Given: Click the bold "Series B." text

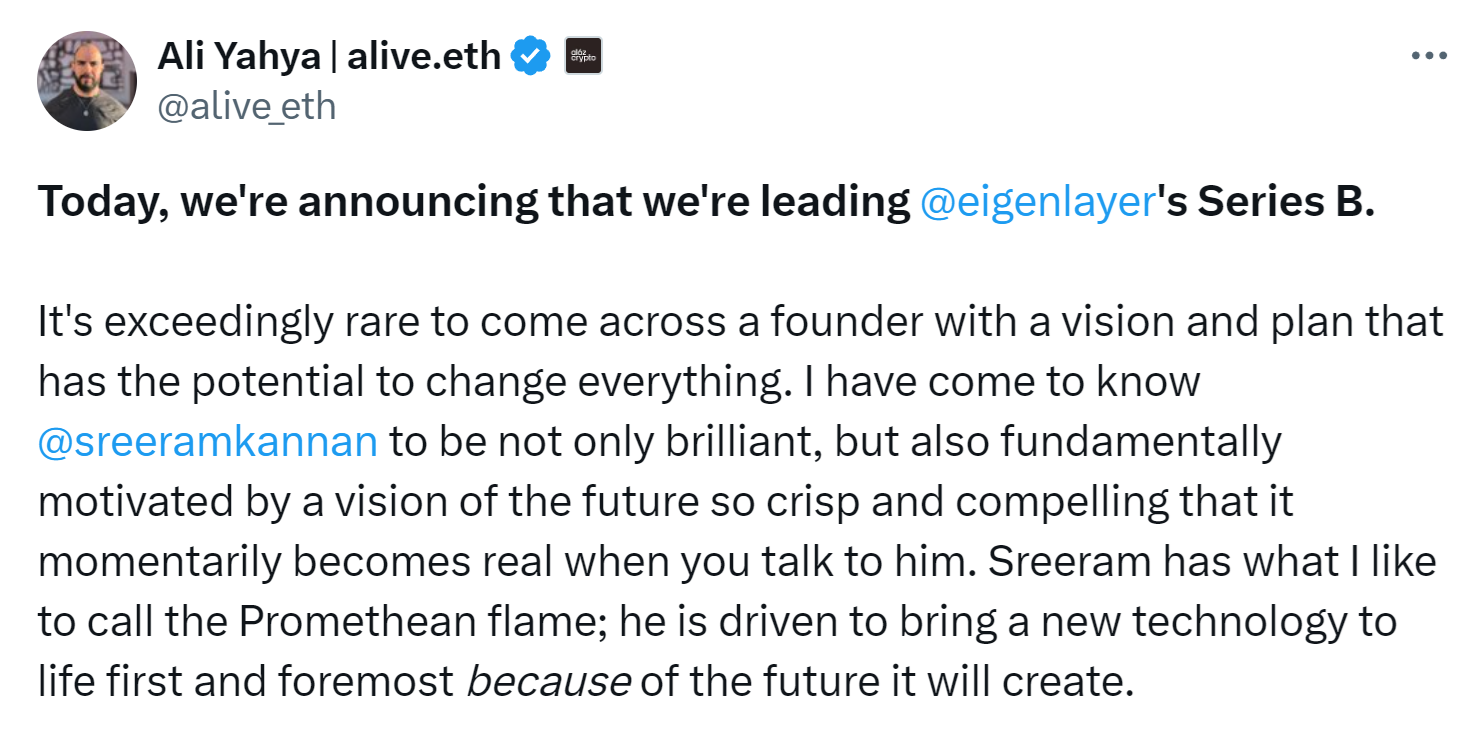Looking at the screenshot, I should tap(1287, 202).
